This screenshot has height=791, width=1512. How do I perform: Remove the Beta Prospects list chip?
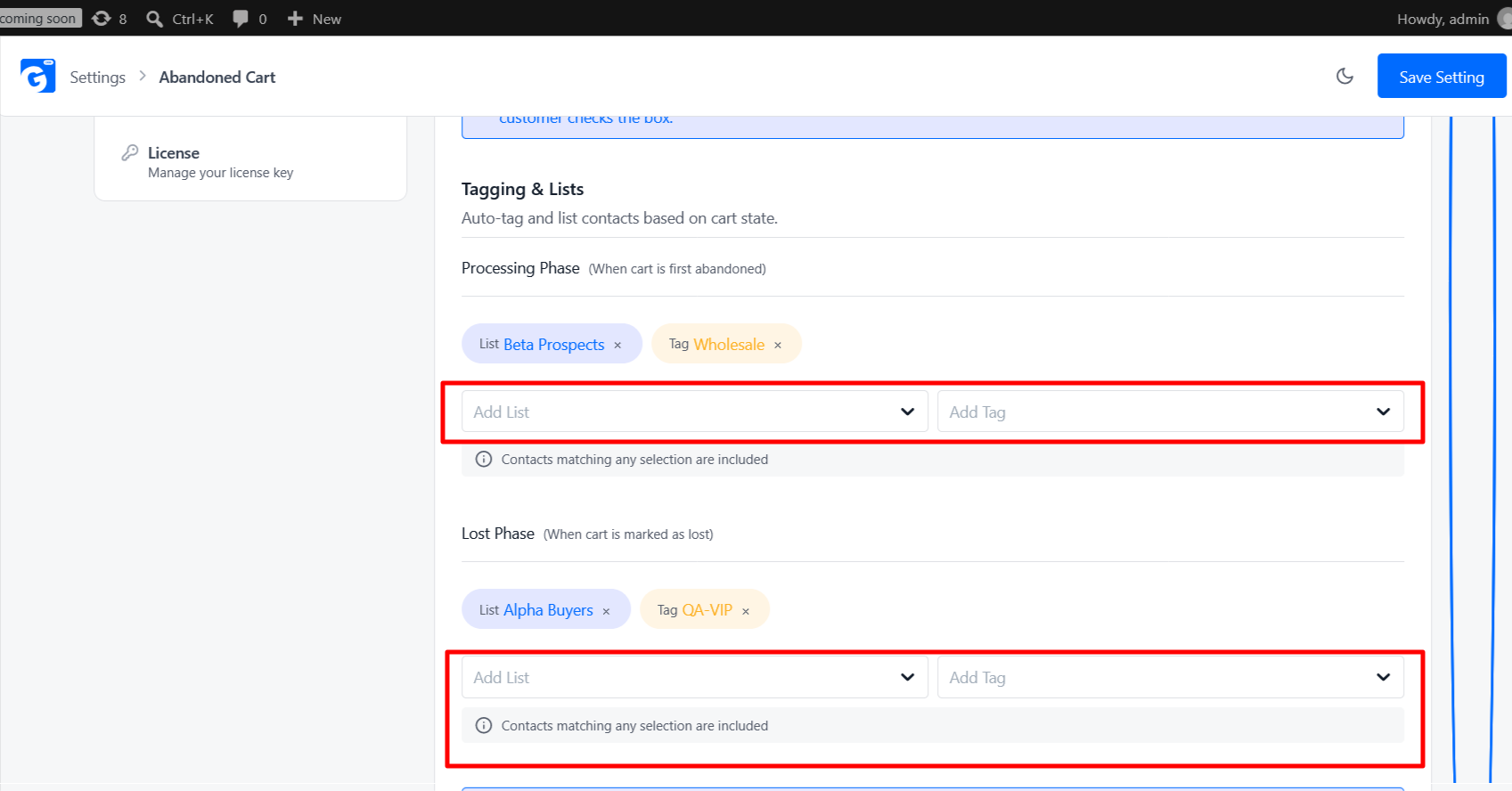coord(617,345)
